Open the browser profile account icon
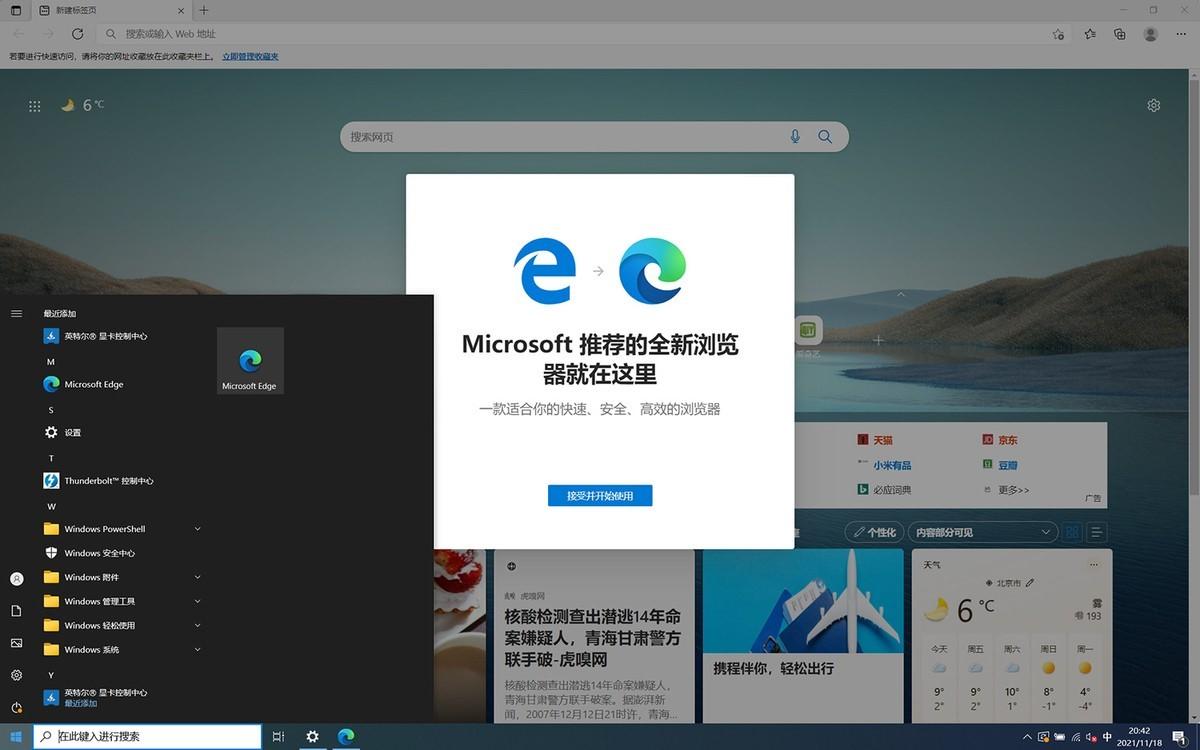 (1152, 33)
